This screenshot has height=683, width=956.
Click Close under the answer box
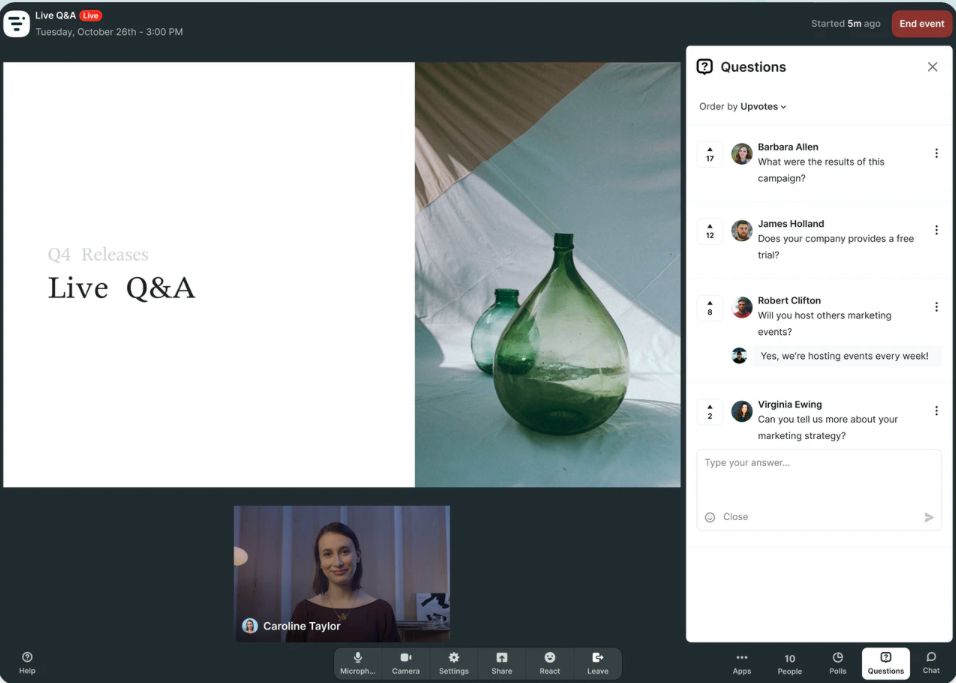click(x=735, y=517)
